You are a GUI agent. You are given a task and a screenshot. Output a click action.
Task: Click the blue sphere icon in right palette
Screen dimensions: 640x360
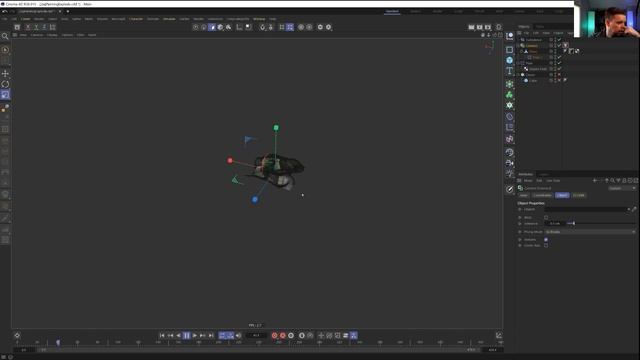[x=509, y=60]
